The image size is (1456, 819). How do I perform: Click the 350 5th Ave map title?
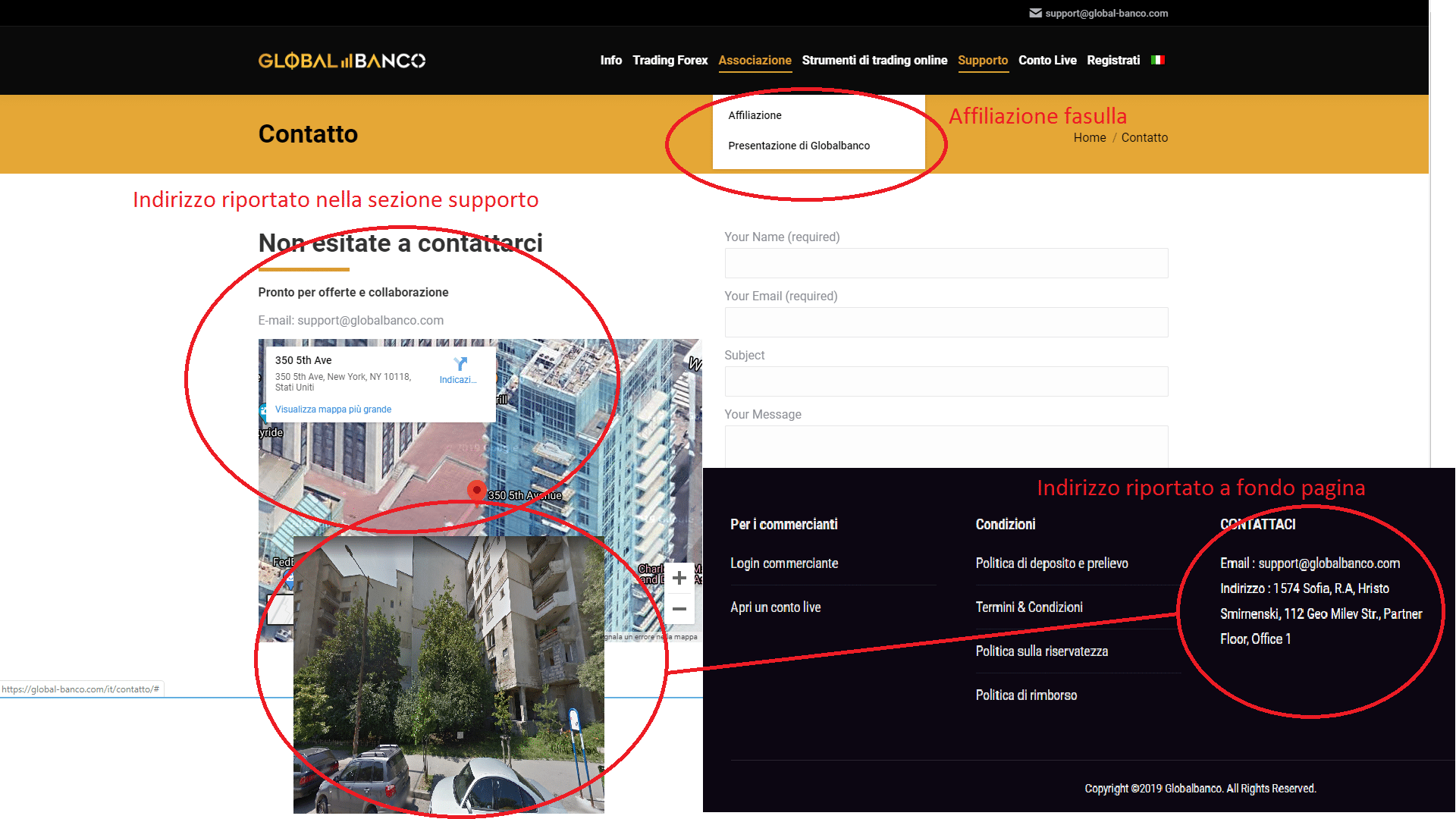[x=303, y=360]
